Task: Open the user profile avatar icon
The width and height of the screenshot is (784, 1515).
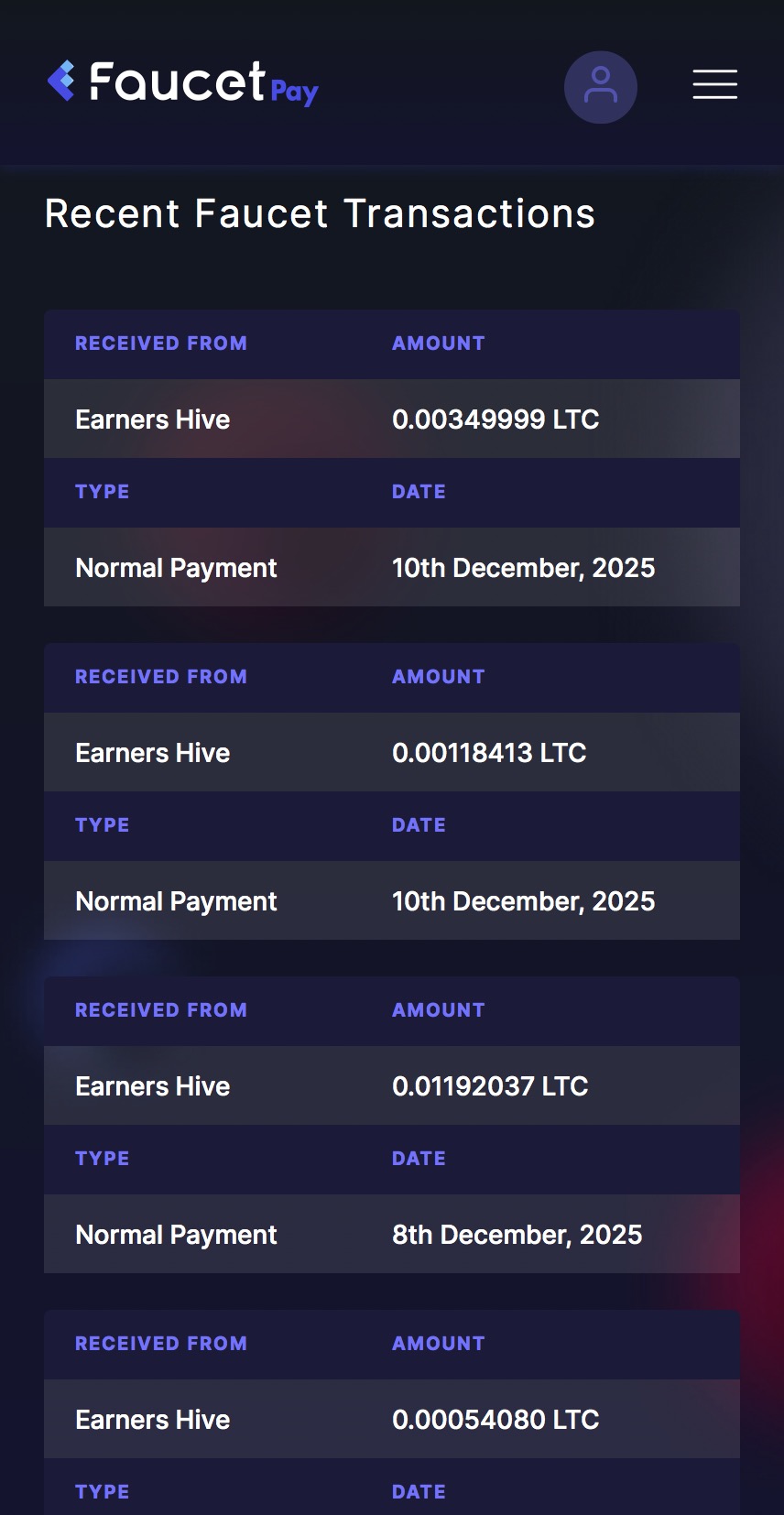Action: [x=600, y=87]
